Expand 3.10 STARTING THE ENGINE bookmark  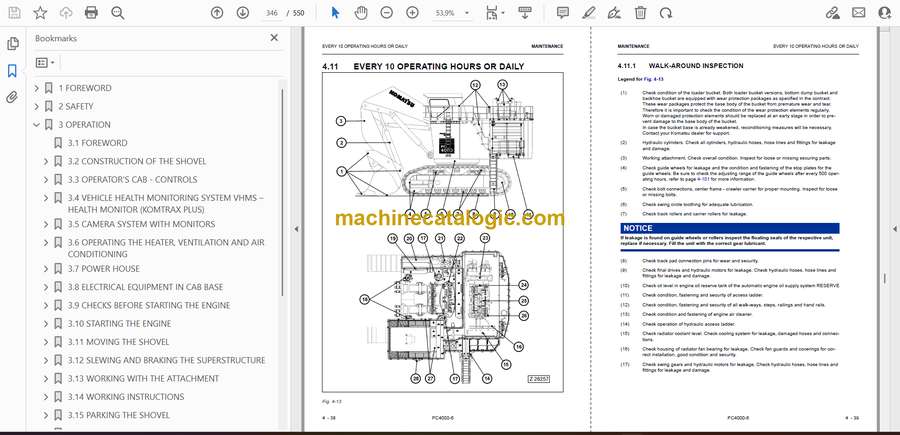(x=46, y=324)
